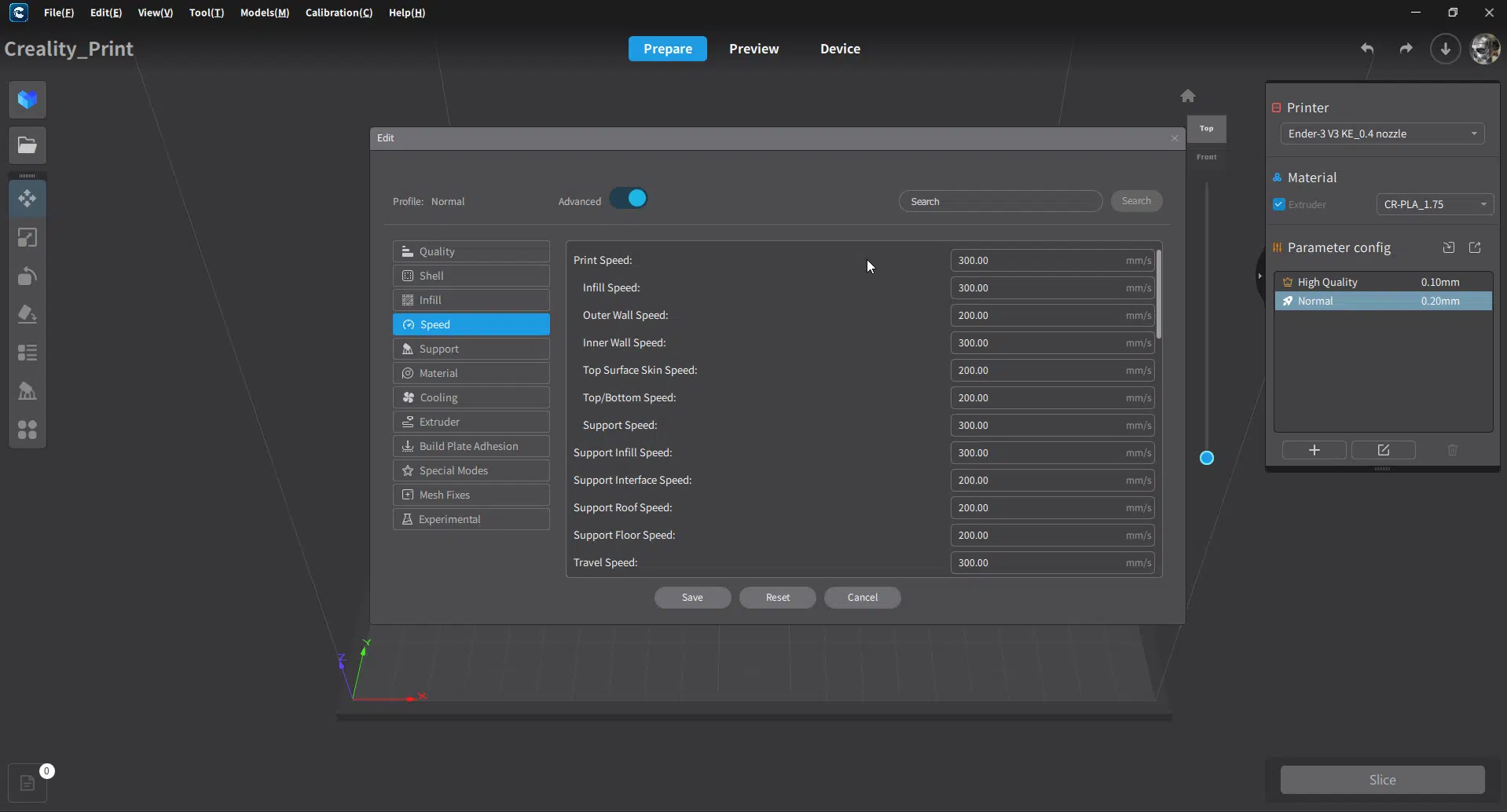Open the Printer dropdown Ender-3 V3 KE
This screenshot has width=1507, height=812.
pyautogui.click(x=1383, y=134)
